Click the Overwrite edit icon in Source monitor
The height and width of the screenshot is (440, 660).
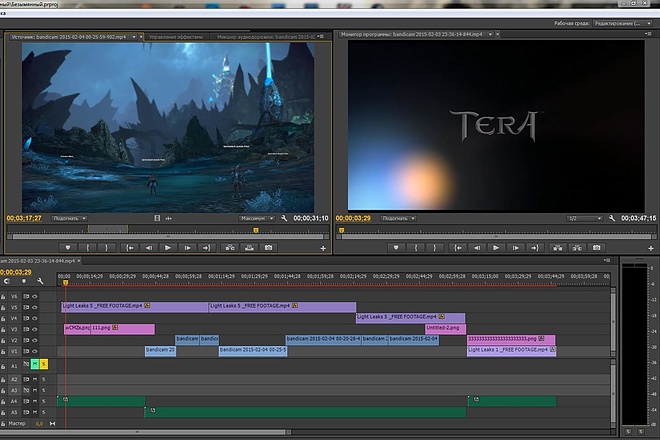coord(249,248)
